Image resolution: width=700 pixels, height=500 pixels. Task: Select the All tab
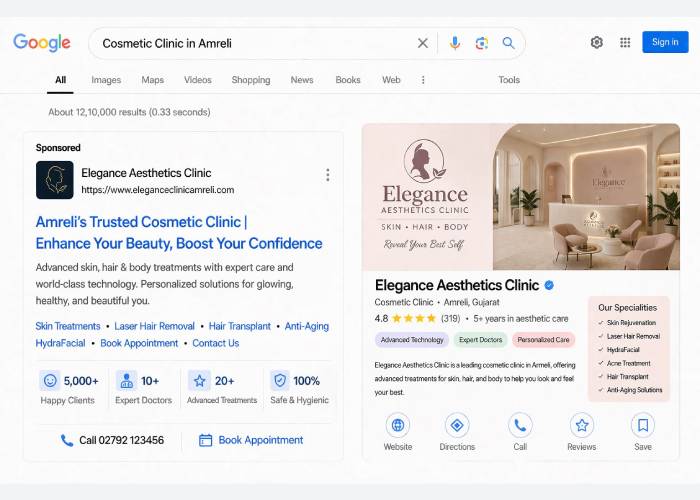(x=60, y=80)
